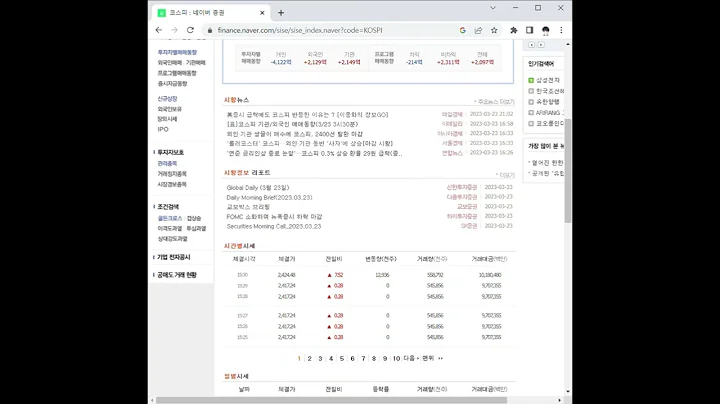720x404 pixels.
Task: Open the 투자자보호 section heading
Action: 170,152
